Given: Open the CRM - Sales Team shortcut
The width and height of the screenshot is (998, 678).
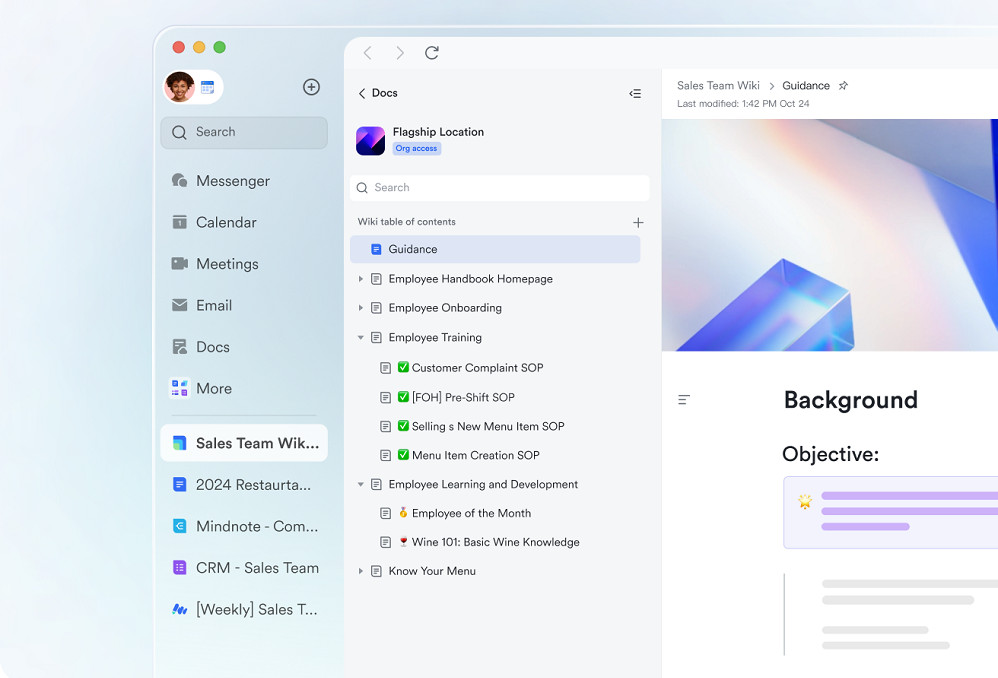Looking at the screenshot, I should [257, 568].
